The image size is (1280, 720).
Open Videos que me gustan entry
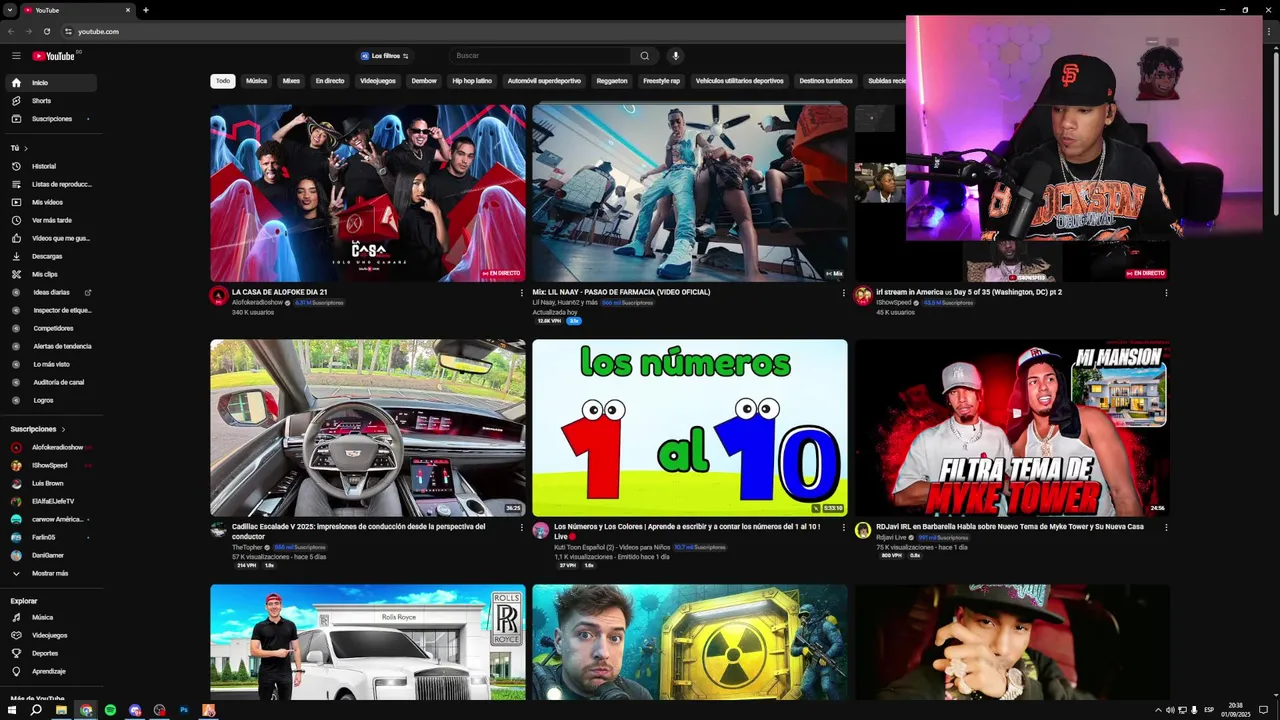[50, 238]
